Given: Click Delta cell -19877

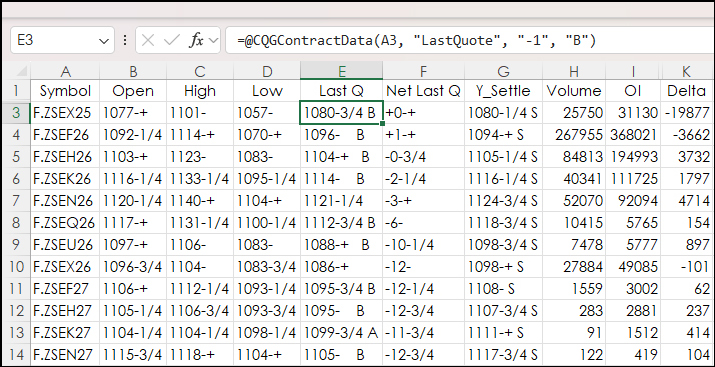Looking at the screenshot, I should [x=686, y=113].
